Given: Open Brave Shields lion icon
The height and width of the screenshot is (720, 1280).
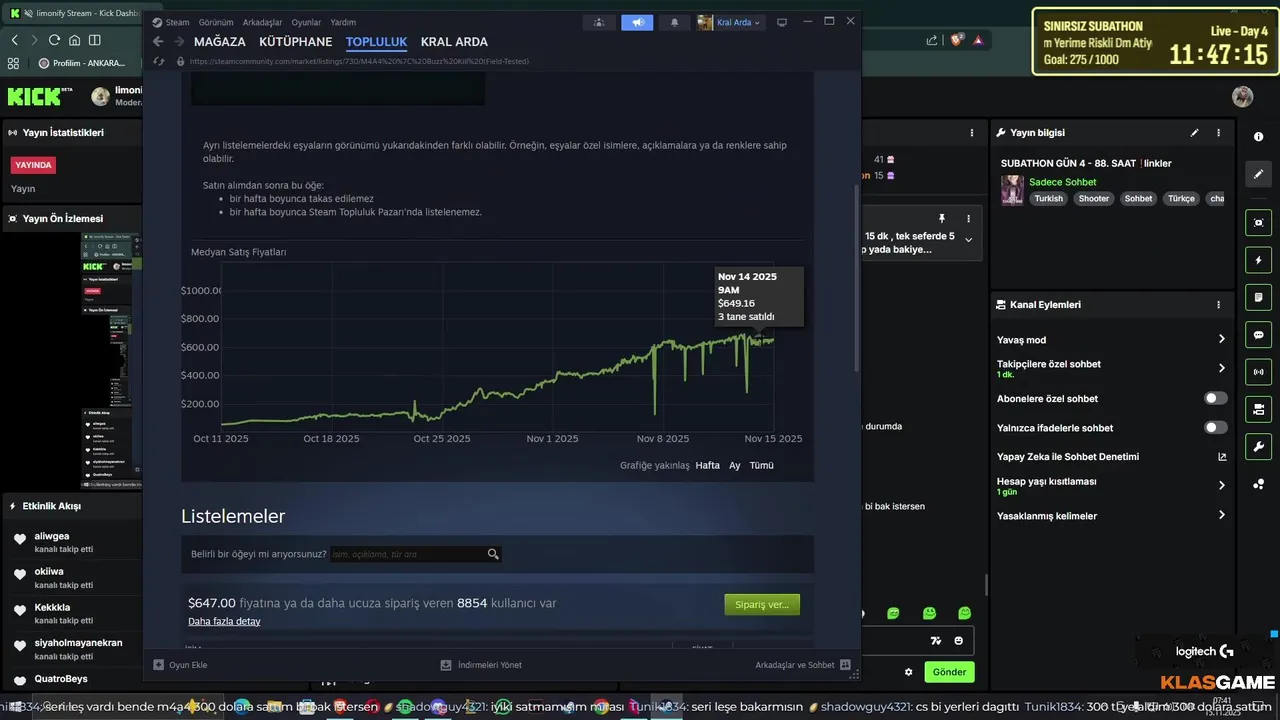Looking at the screenshot, I should pos(957,40).
